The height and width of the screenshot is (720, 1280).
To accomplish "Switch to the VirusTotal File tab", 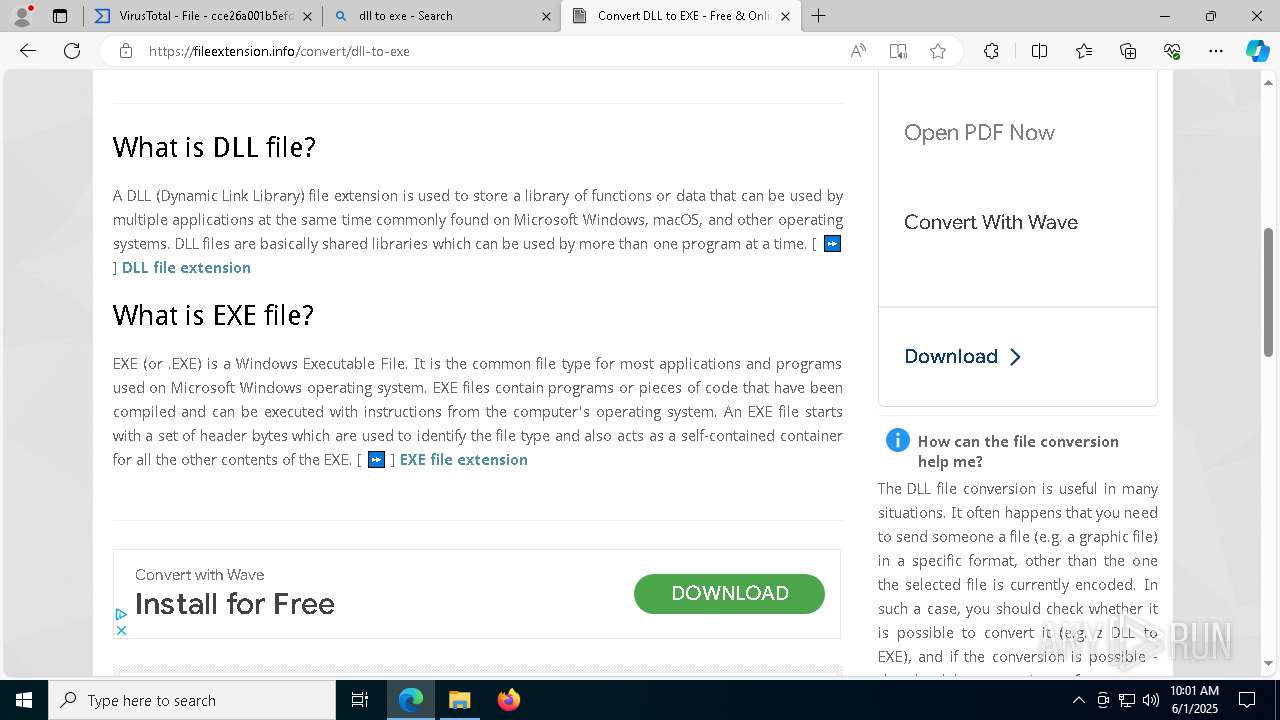I will click(204, 16).
